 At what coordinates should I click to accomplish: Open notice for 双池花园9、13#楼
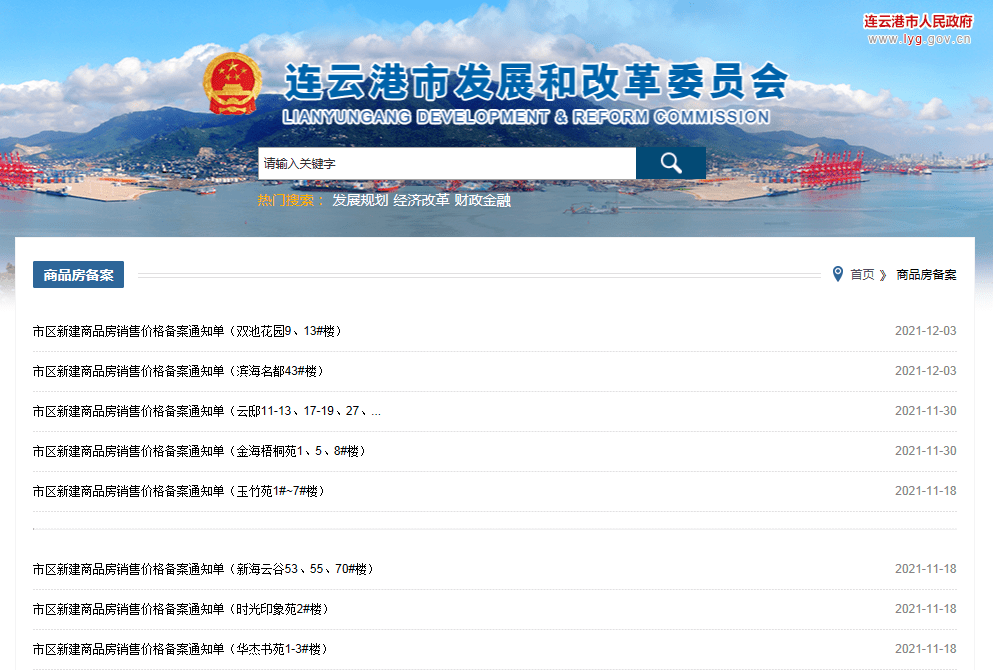[x=187, y=331]
